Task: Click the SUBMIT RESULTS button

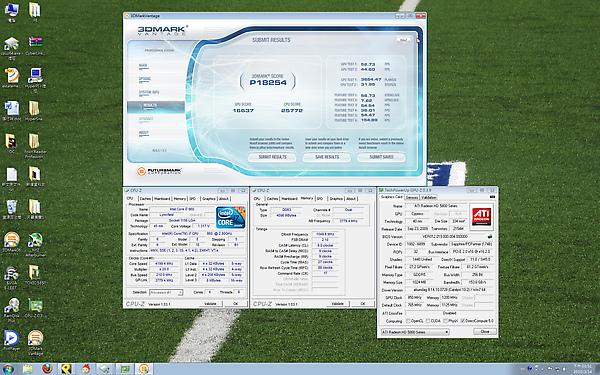Action: (x=272, y=157)
